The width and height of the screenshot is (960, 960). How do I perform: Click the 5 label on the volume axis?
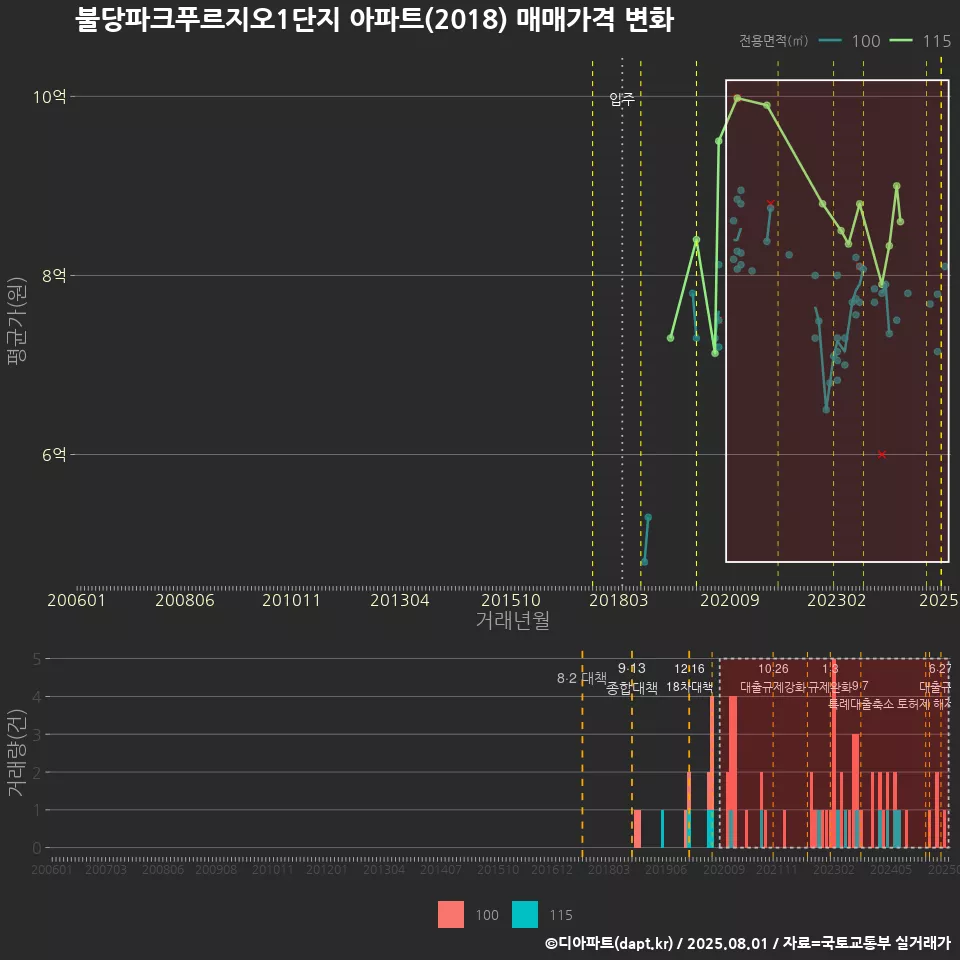tap(37, 659)
